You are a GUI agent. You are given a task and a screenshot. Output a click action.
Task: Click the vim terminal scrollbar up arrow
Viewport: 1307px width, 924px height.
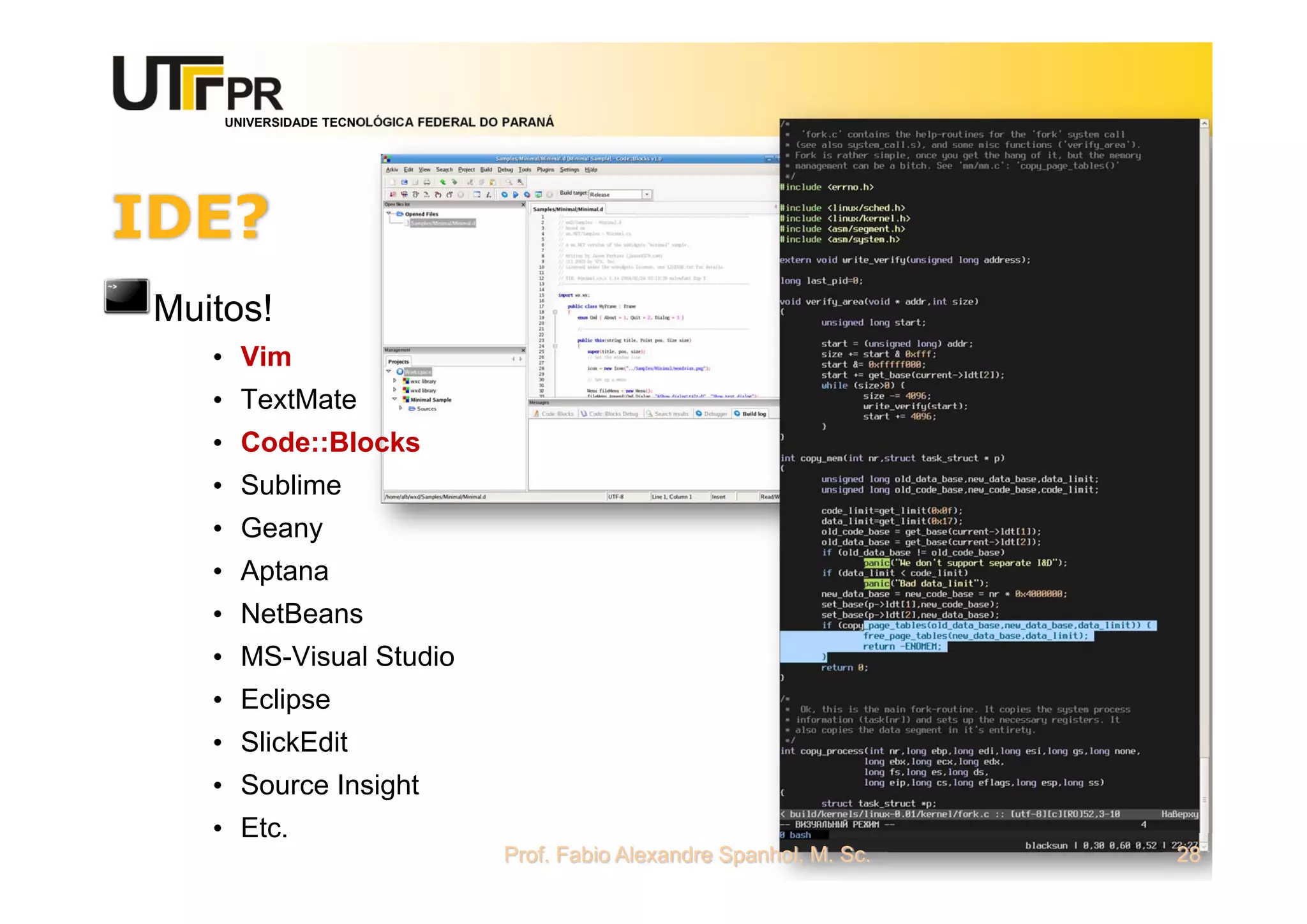[1204, 124]
